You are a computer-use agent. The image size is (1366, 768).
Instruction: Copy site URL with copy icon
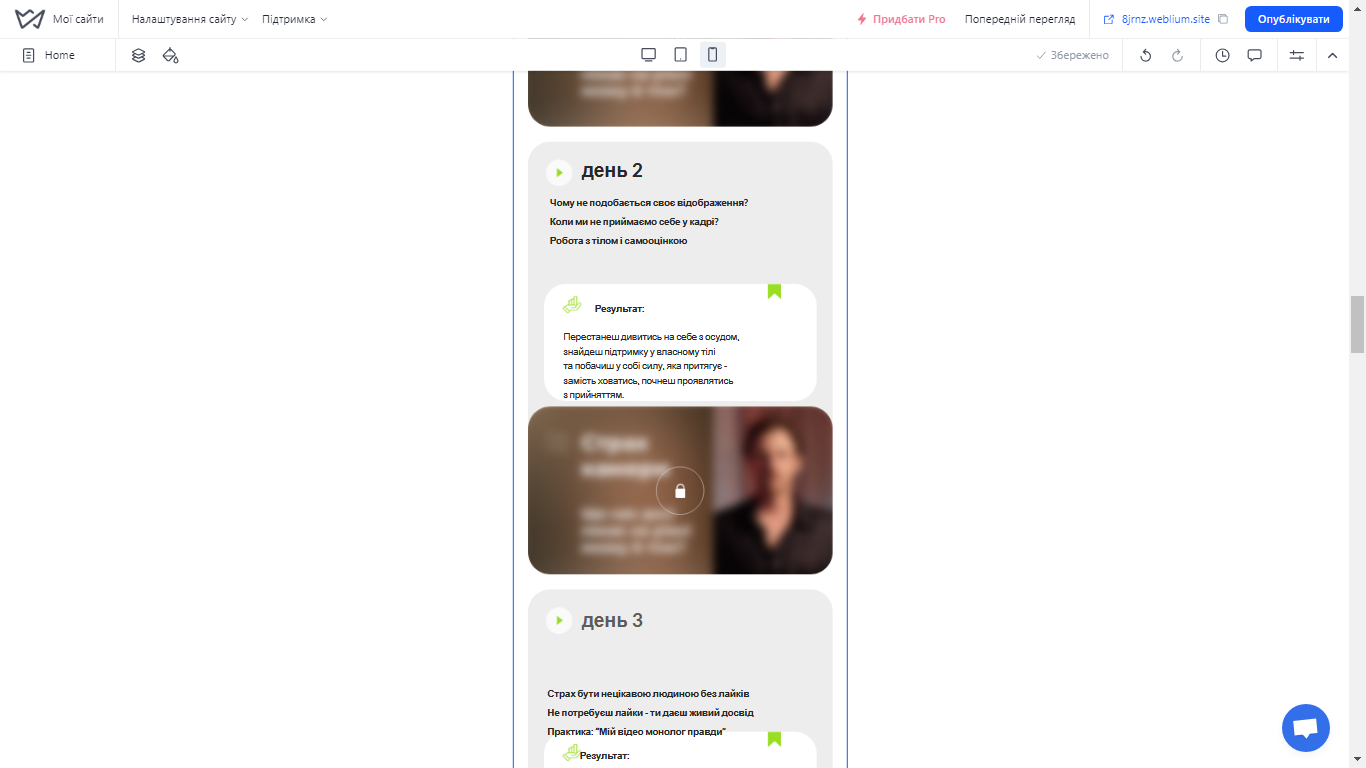click(x=1222, y=19)
